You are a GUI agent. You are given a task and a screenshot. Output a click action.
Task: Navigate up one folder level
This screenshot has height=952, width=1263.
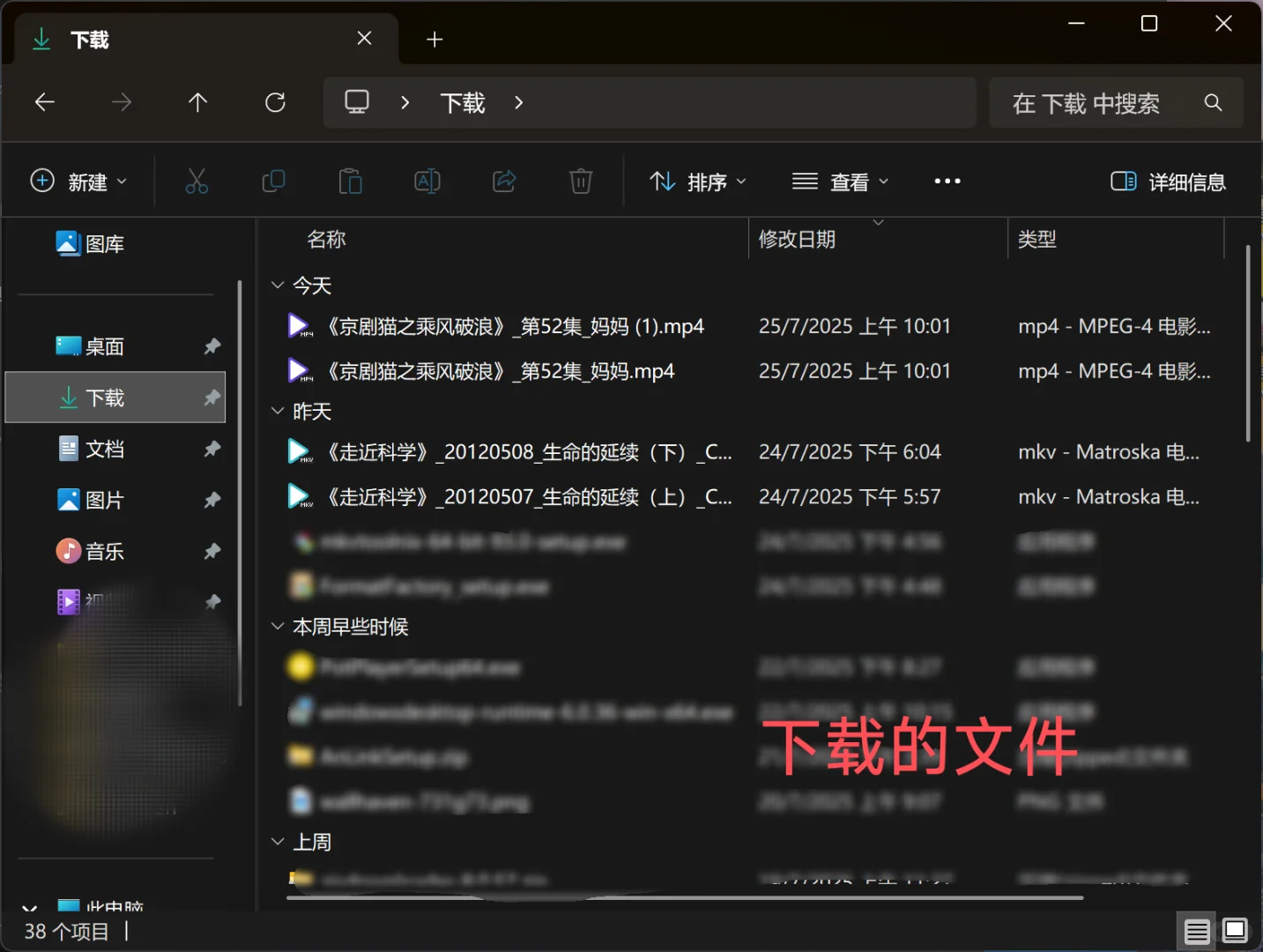(197, 102)
